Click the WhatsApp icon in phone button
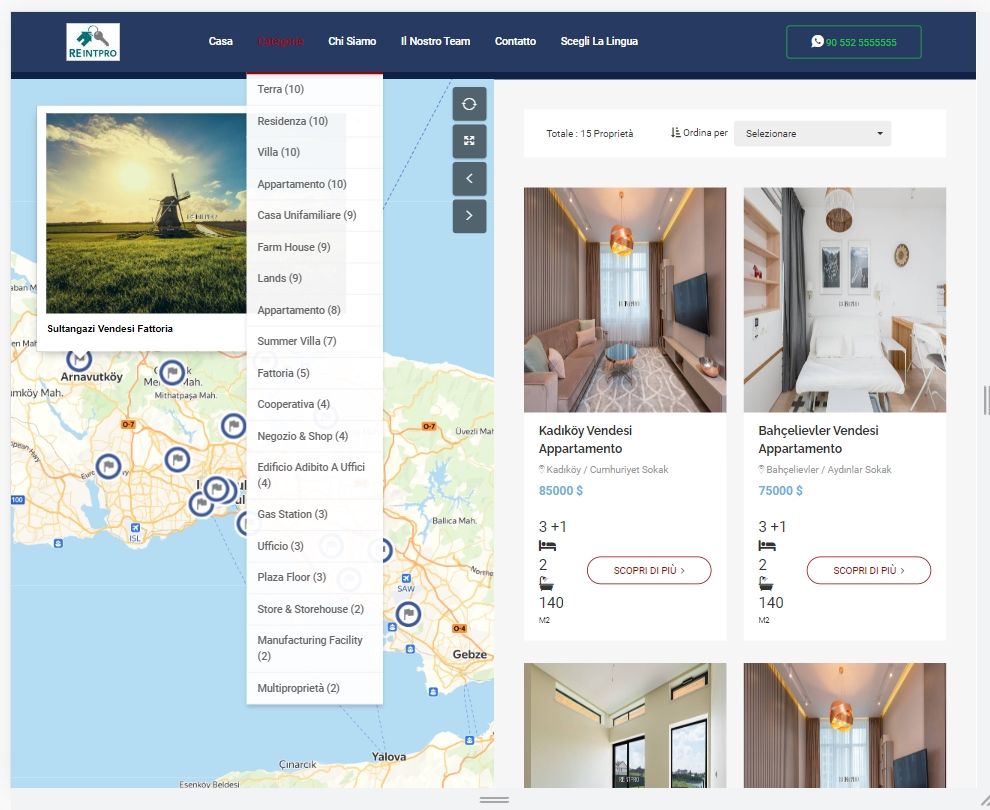This screenshot has height=810, width=990. point(817,41)
